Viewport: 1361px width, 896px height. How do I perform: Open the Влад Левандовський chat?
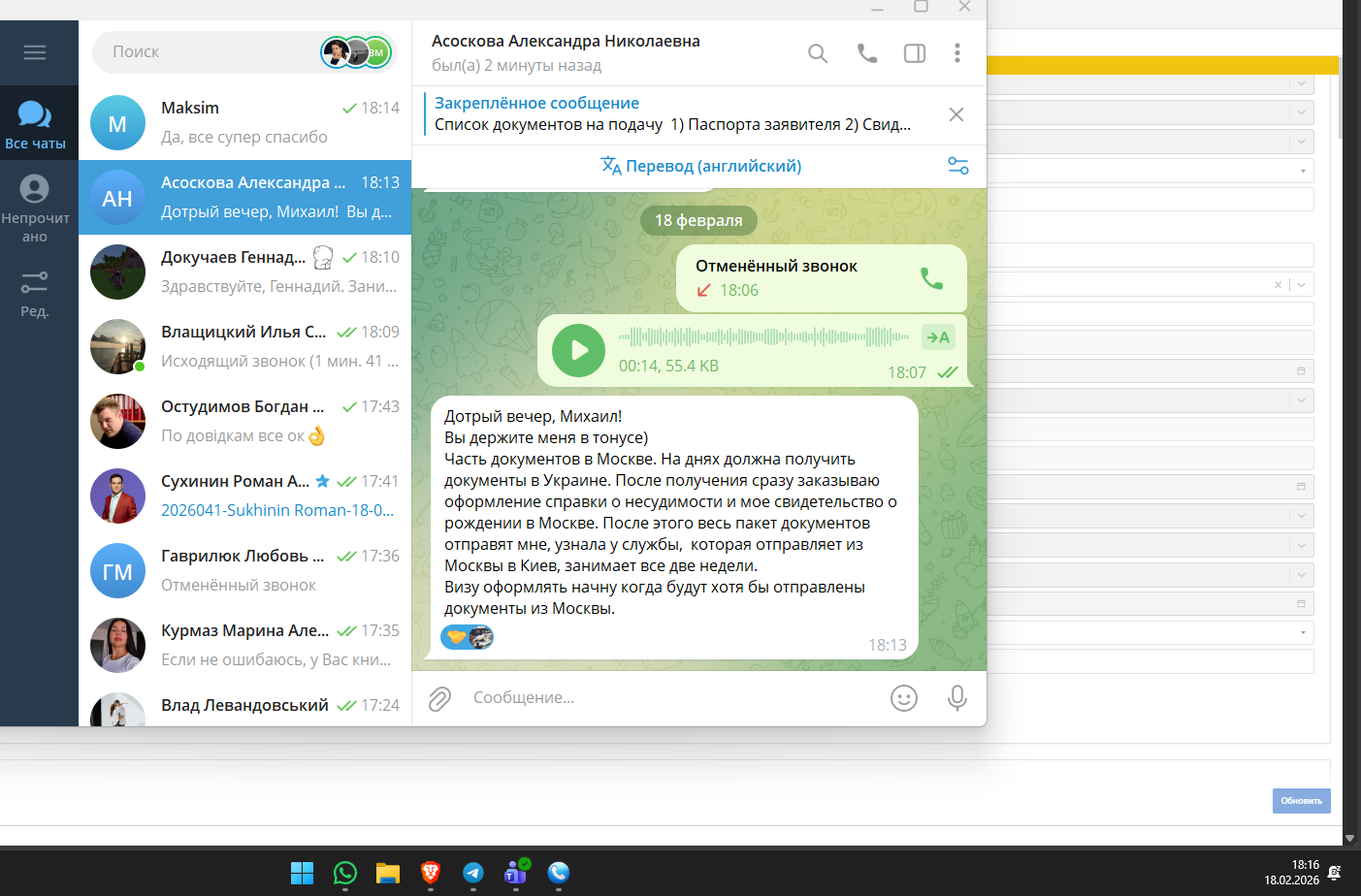click(x=245, y=705)
